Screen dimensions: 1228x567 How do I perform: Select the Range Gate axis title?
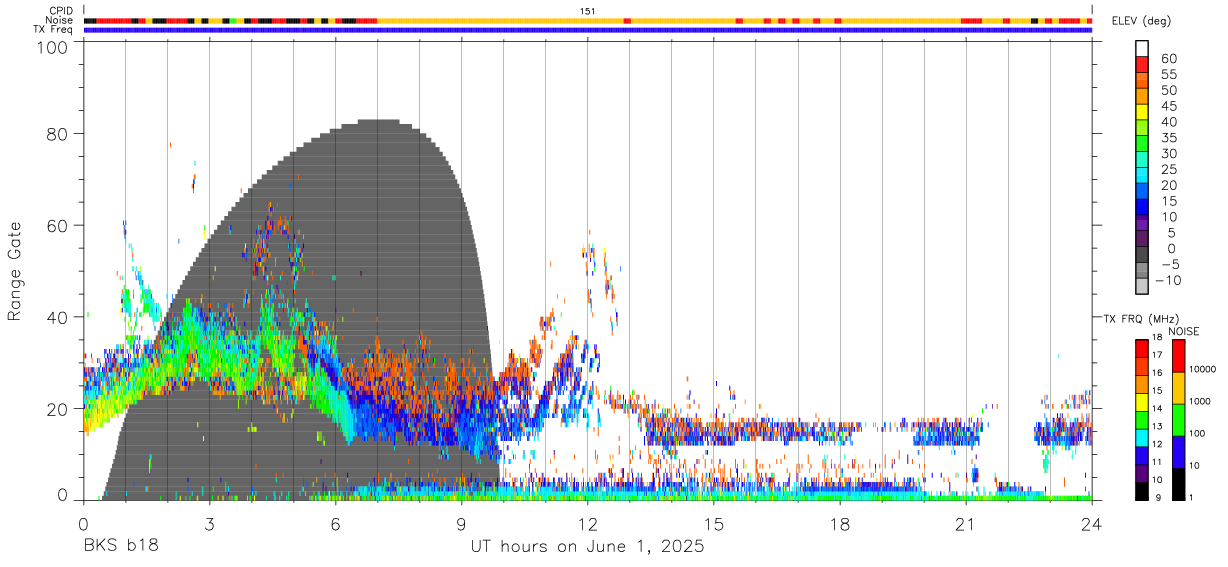[15, 271]
